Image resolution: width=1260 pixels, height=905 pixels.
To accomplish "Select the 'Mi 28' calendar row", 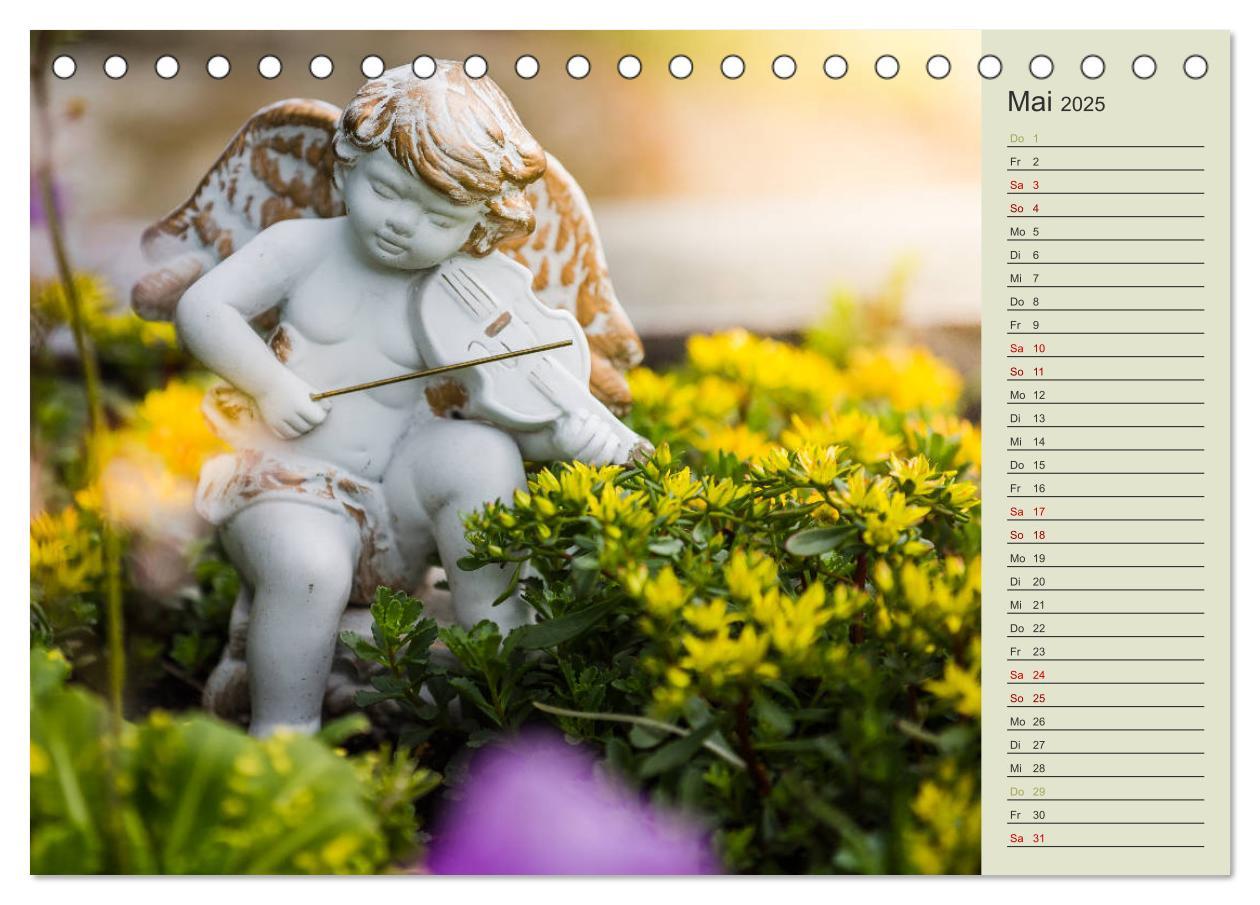I will coord(1105,768).
